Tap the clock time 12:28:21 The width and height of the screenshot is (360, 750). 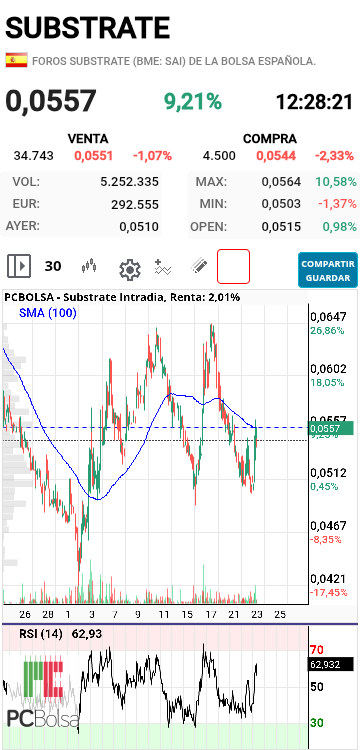tap(315, 102)
